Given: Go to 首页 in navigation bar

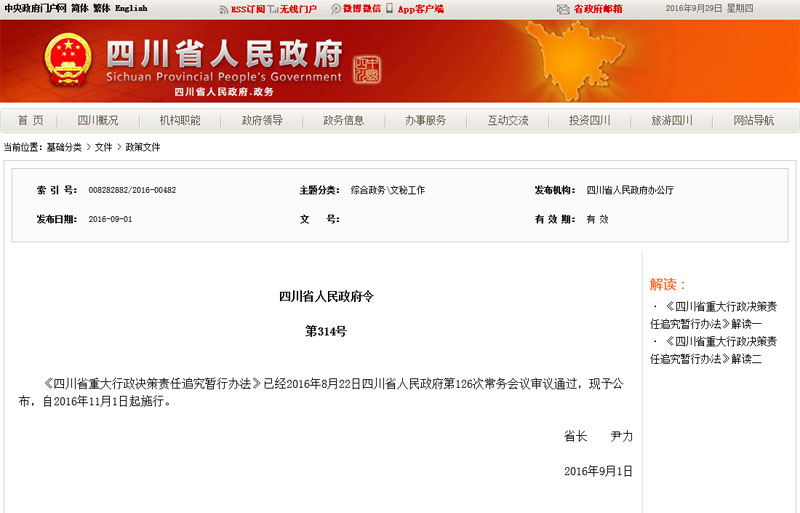Looking at the screenshot, I should click(x=31, y=120).
